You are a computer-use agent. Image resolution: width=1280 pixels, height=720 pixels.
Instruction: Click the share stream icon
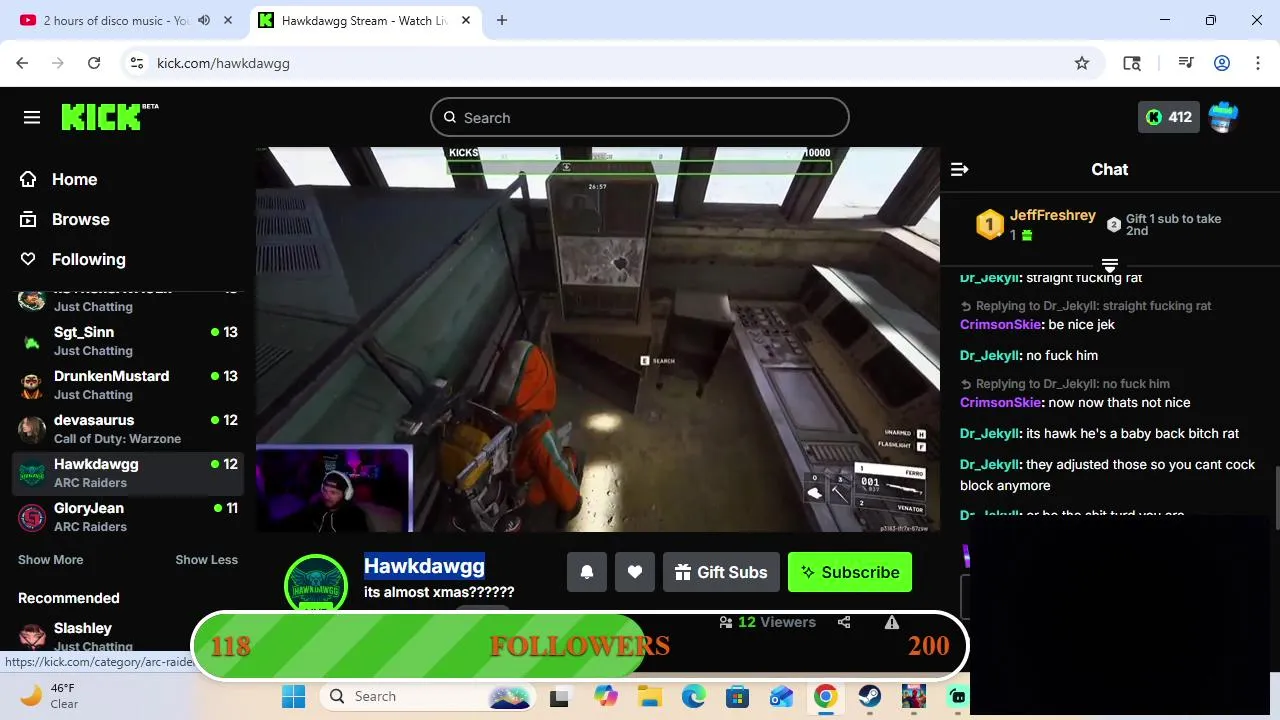point(844,622)
